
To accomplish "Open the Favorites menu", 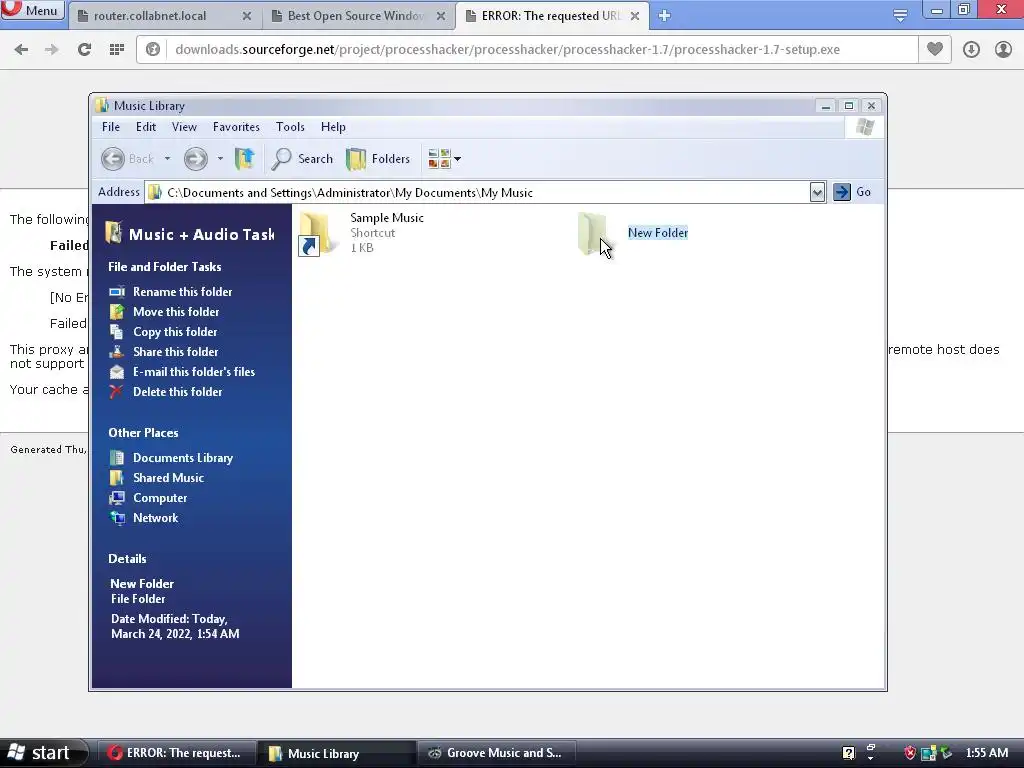I will (x=236, y=127).
